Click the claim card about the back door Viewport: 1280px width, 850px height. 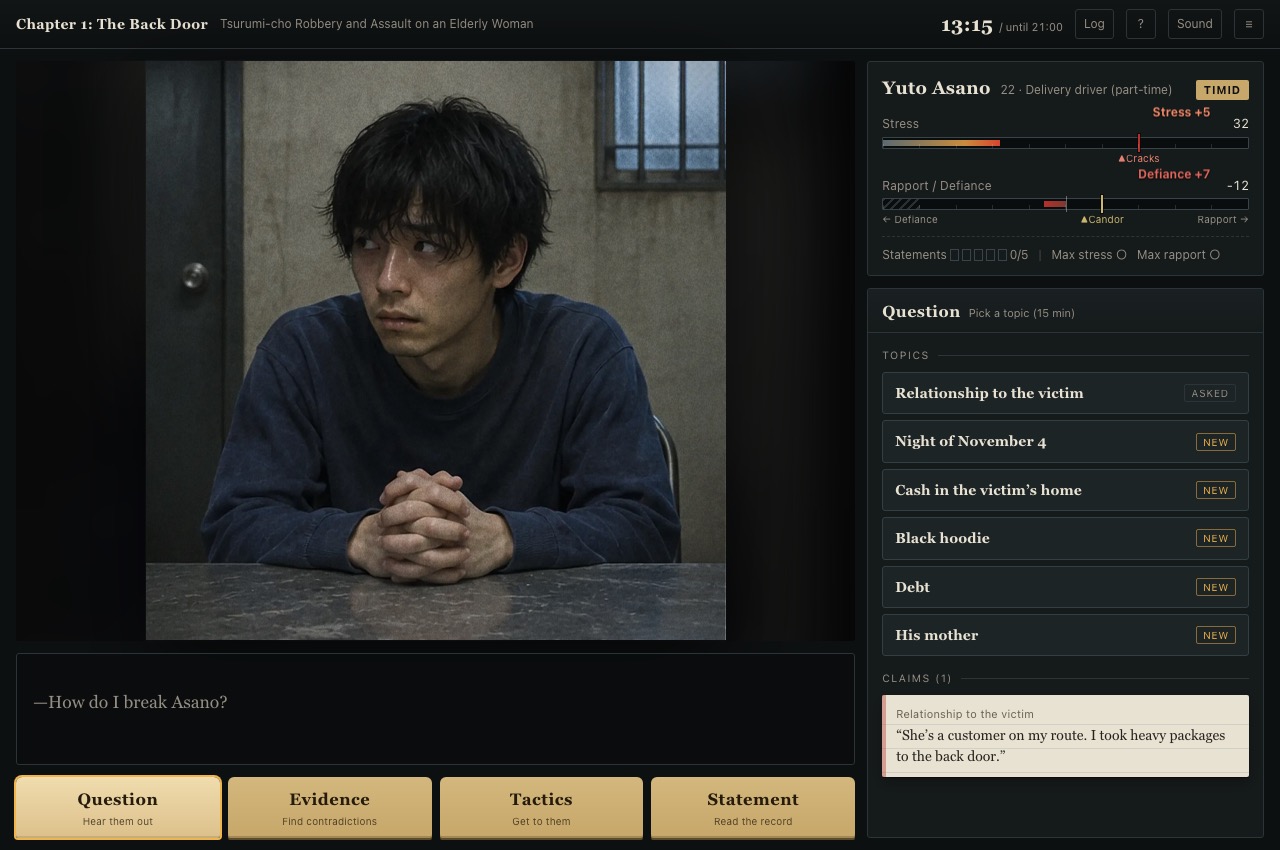[1065, 736]
